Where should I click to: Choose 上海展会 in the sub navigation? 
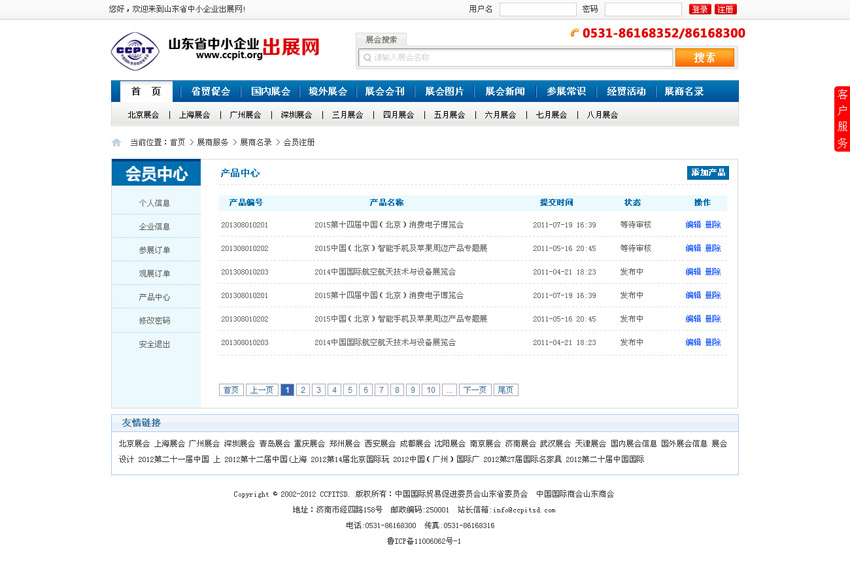tap(194, 115)
